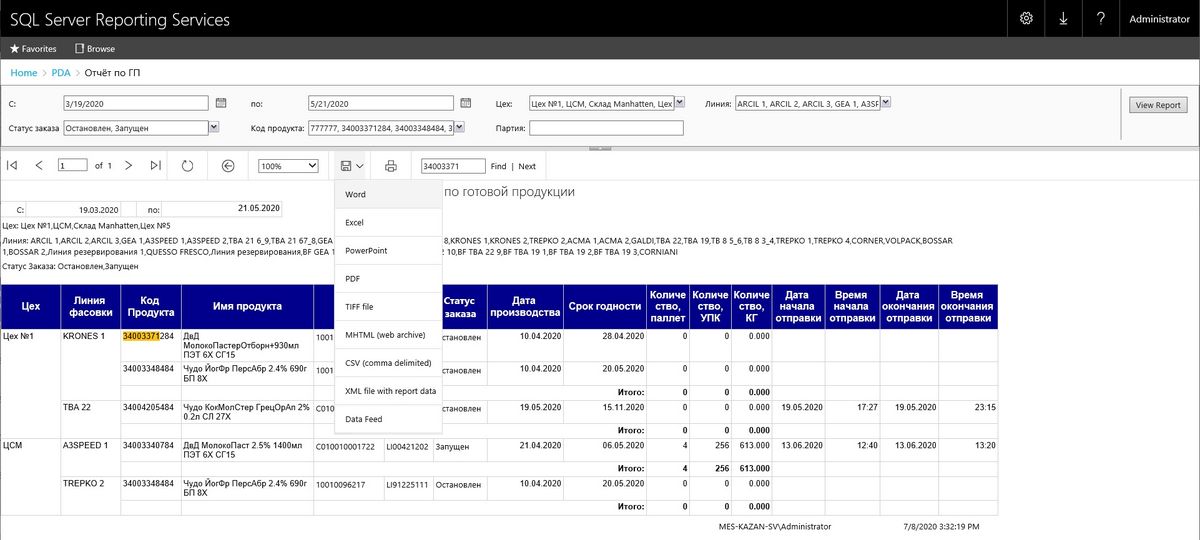This screenshot has width=1200, height=540.
Task: Print the report
Action: (391, 166)
